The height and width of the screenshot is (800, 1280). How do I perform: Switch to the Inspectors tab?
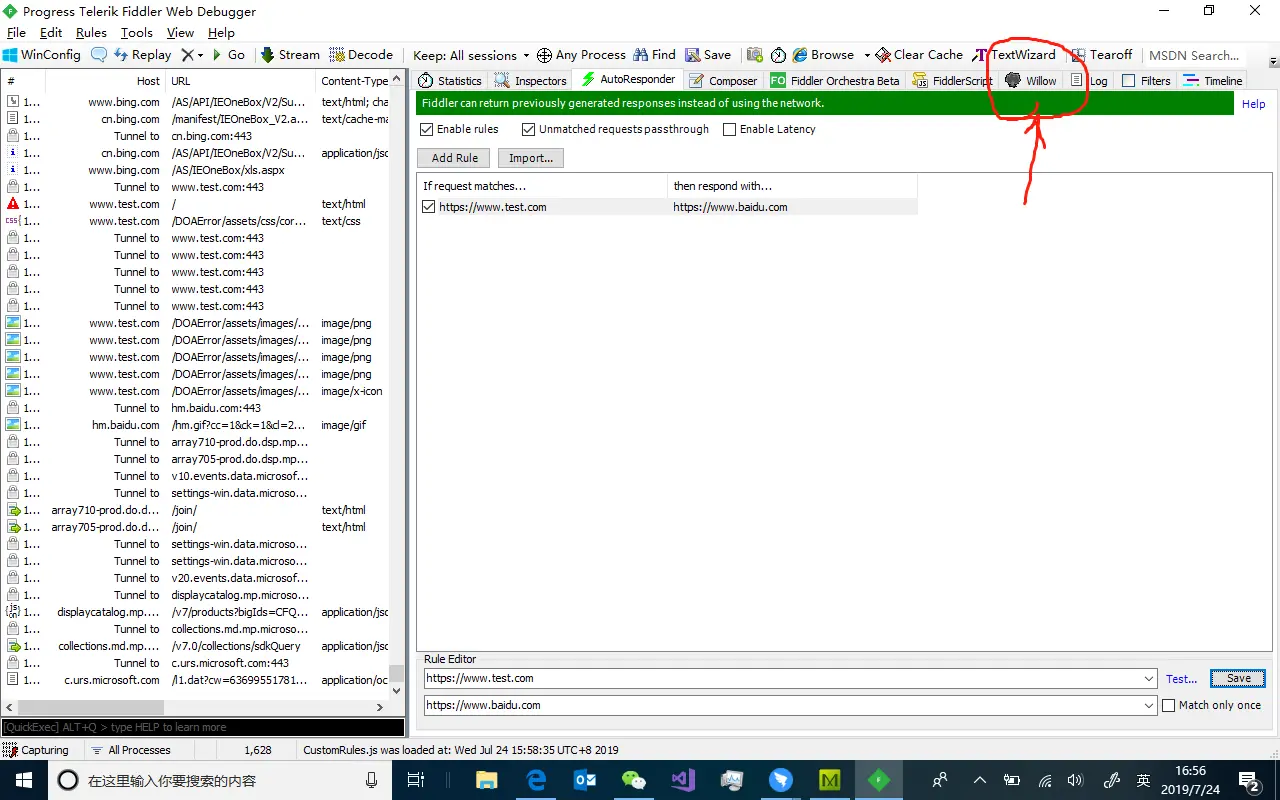point(531,81)
